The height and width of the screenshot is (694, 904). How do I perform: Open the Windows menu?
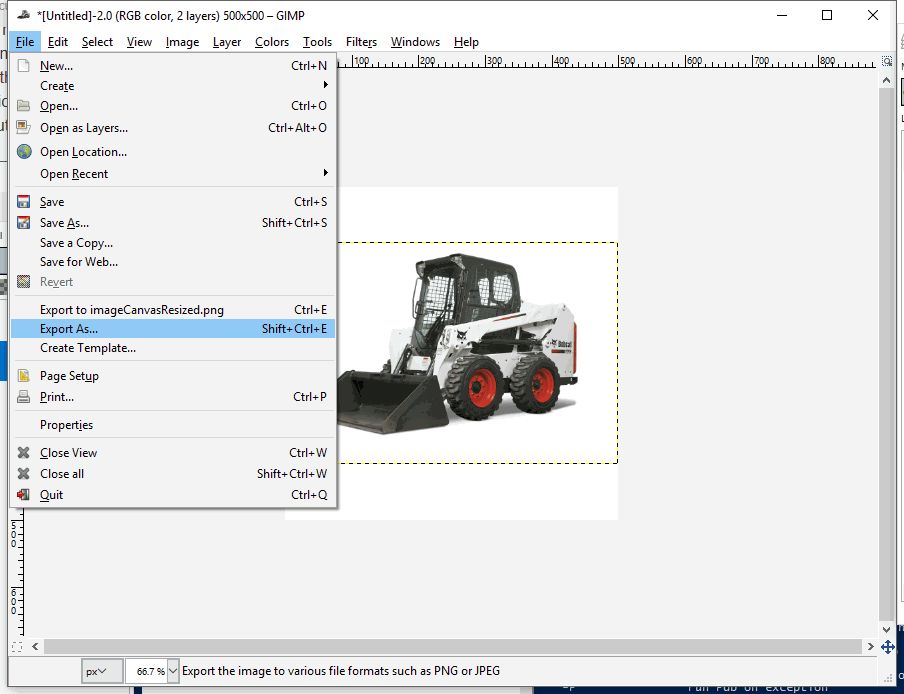pyautogui.click(x=415, y=42)
